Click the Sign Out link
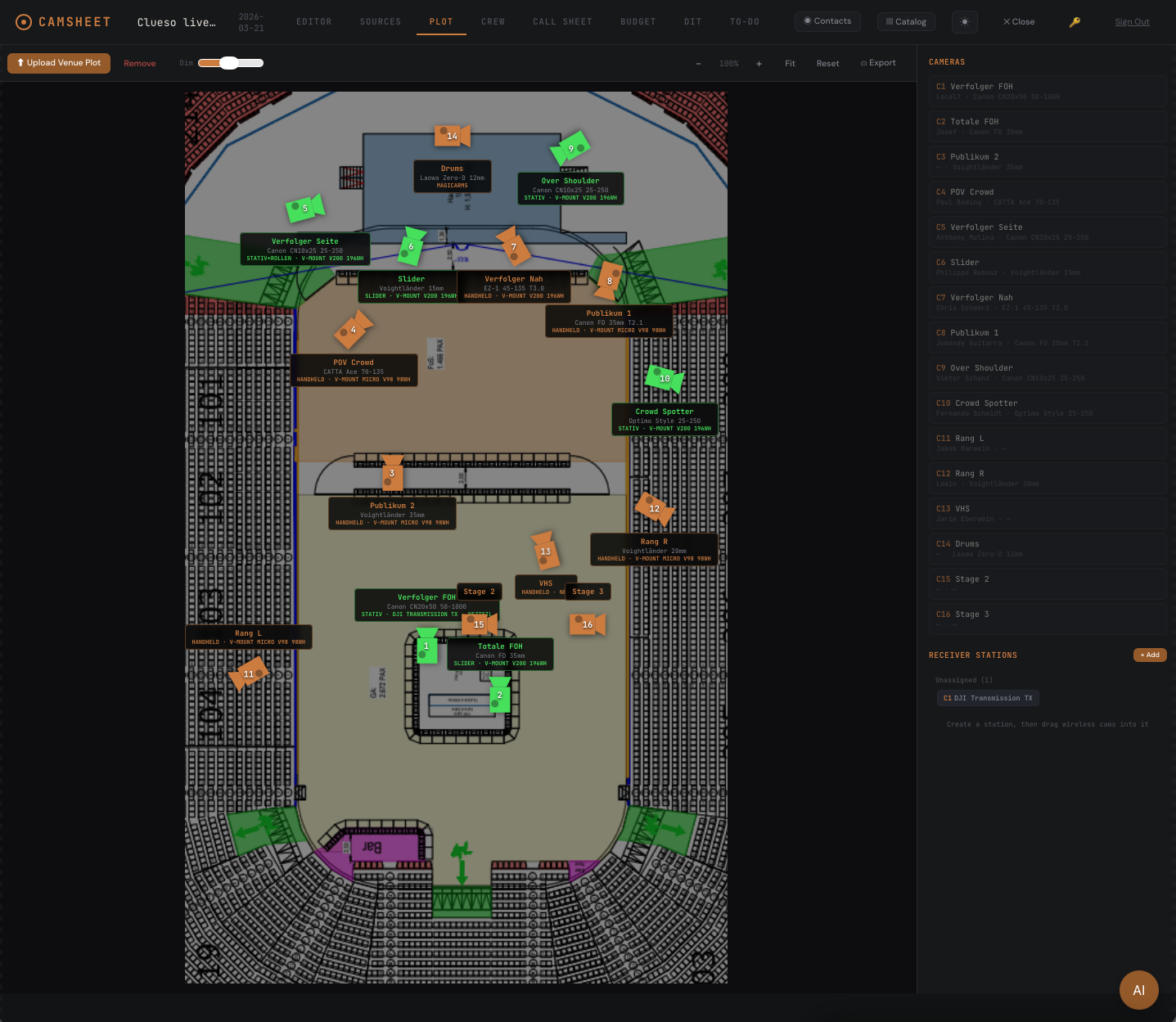Image resolution: width=1176 pixels, height=1022 pixels. (x=1132, y=21)
